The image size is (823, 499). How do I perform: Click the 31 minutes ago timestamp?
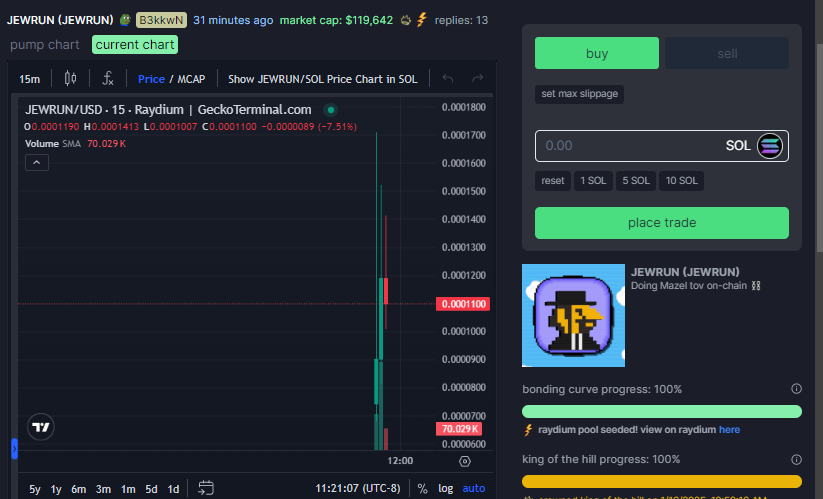[233, 20]
